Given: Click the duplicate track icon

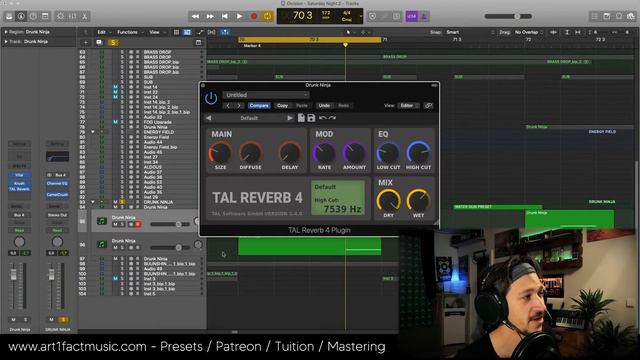Looking at the screenshot, I should point(99,42).
